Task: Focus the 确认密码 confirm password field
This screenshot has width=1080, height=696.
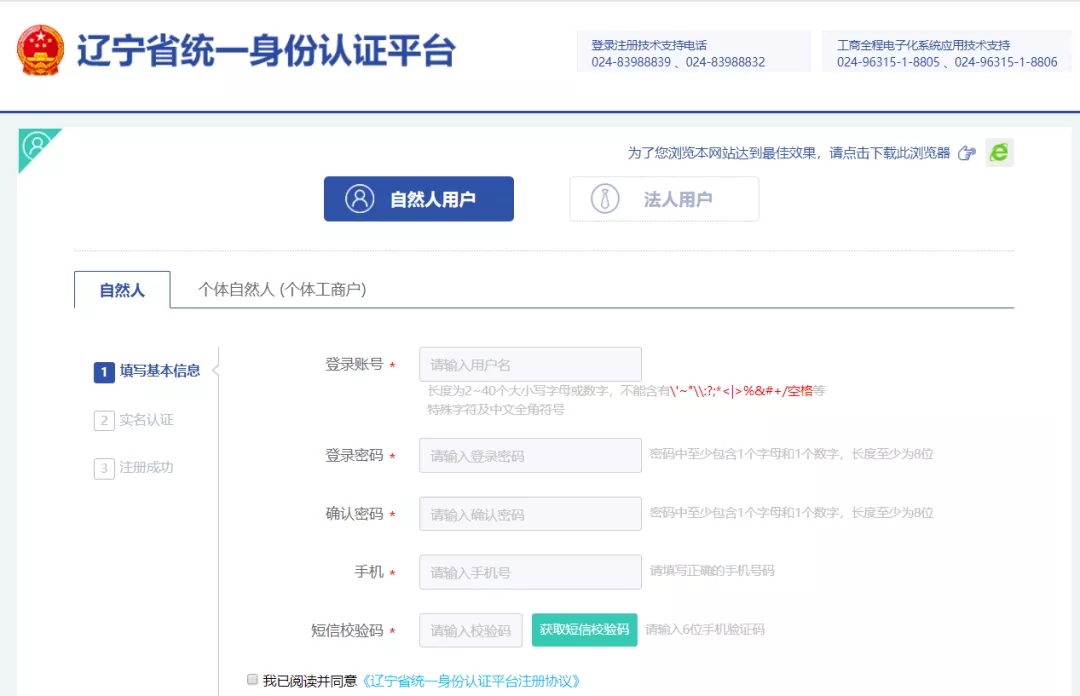Action: tap(530, 514)
